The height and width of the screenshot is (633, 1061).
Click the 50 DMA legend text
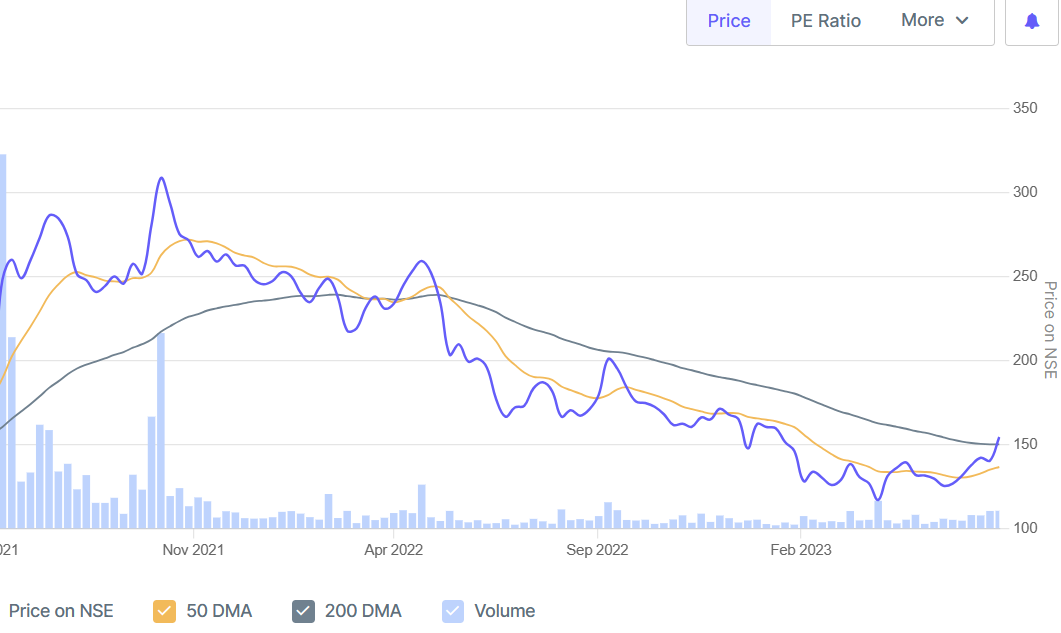point(219,611)
